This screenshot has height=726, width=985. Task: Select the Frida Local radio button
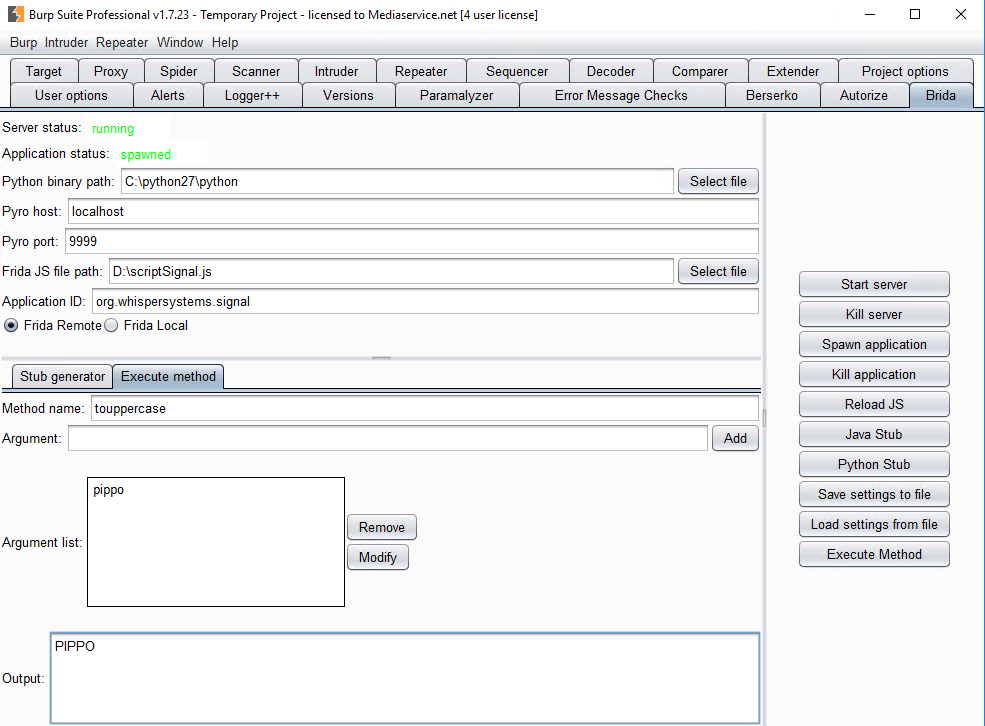coord(112,325)
